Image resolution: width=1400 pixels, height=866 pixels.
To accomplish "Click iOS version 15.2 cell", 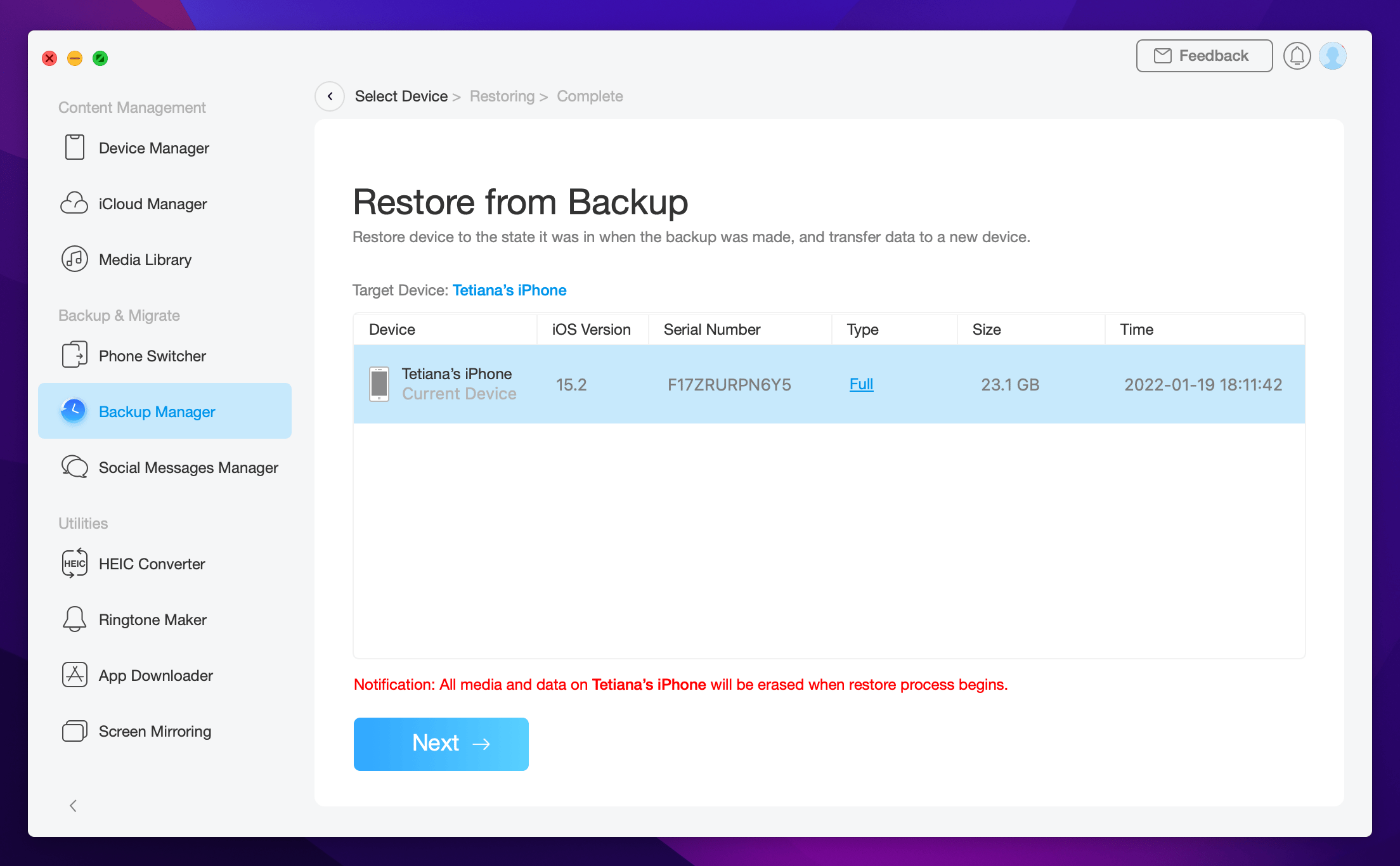I will point(571,385).
